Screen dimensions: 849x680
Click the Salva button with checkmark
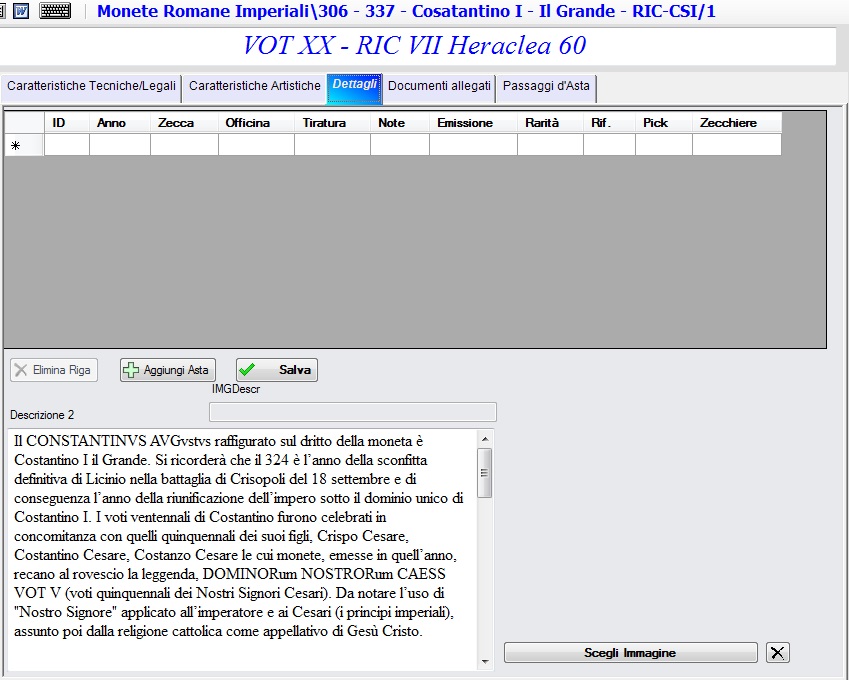click(x=277, y=370)
